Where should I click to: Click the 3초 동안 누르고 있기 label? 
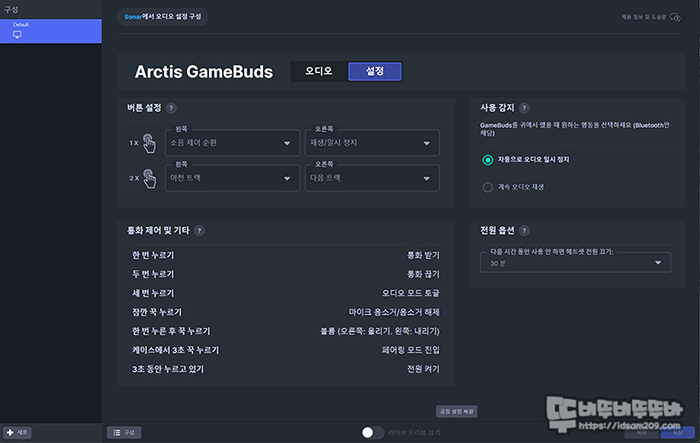(x=168, y=369)
